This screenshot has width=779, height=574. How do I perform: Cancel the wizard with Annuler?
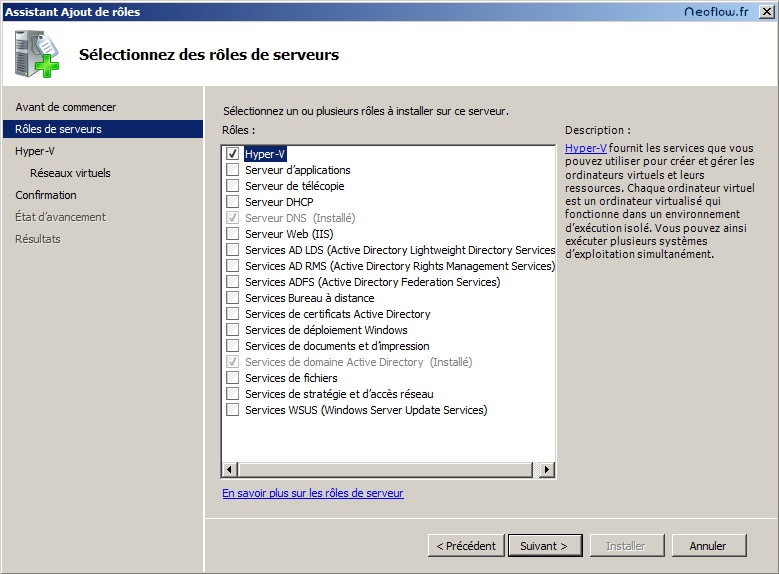tap(709, 546)
